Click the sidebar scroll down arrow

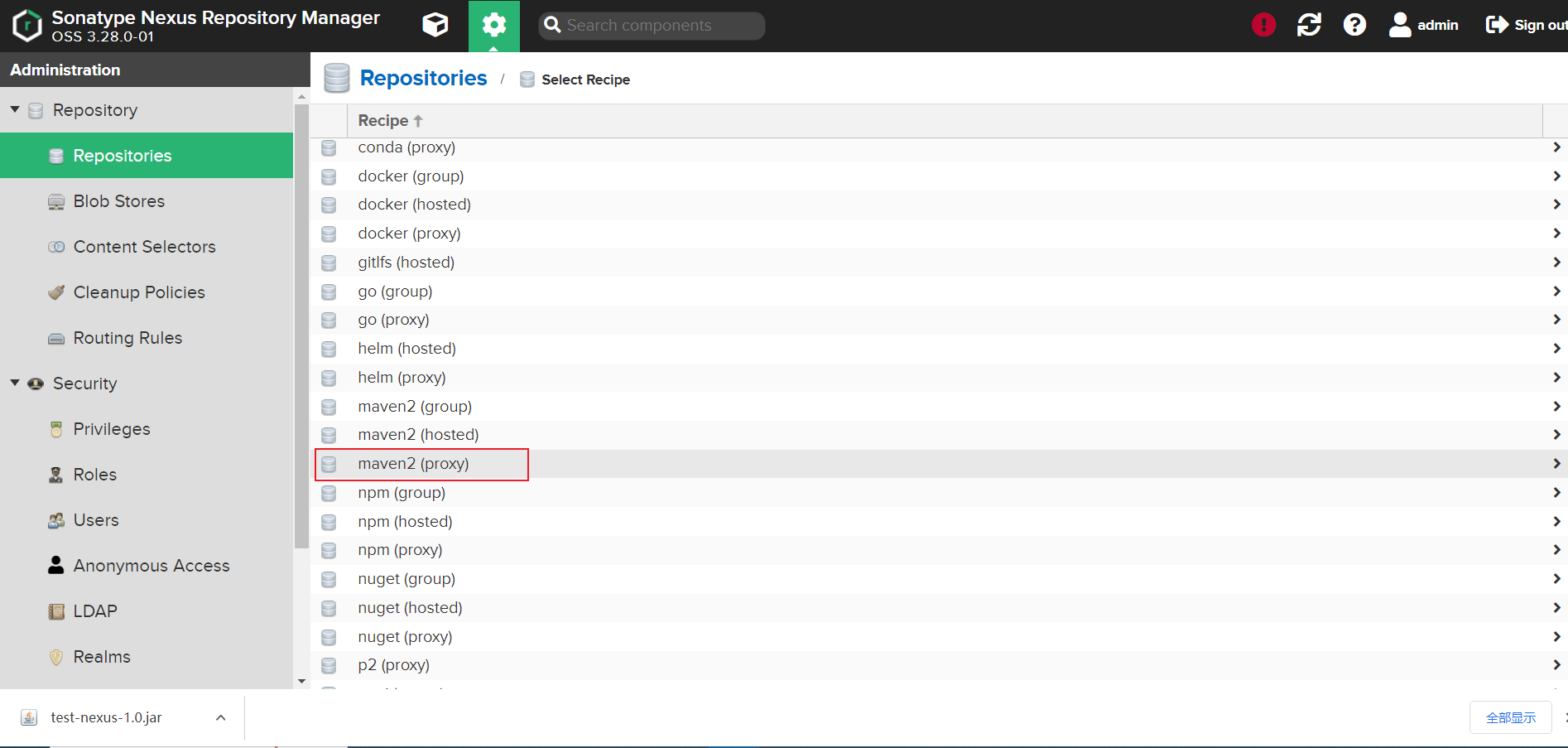click(x=301, y=681)
